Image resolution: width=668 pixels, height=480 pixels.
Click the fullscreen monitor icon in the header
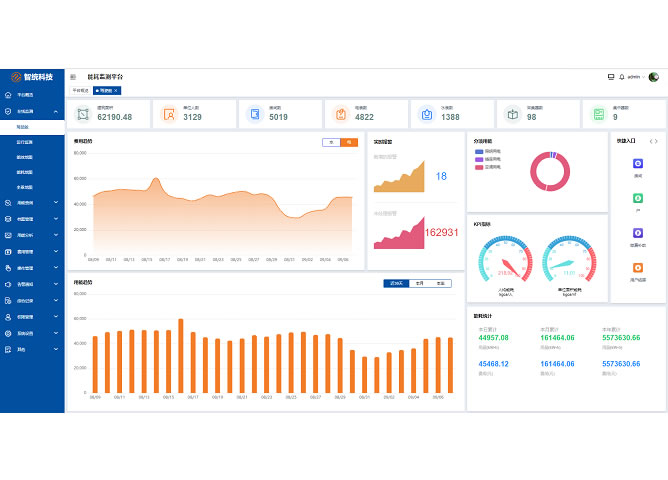point(611,76)
